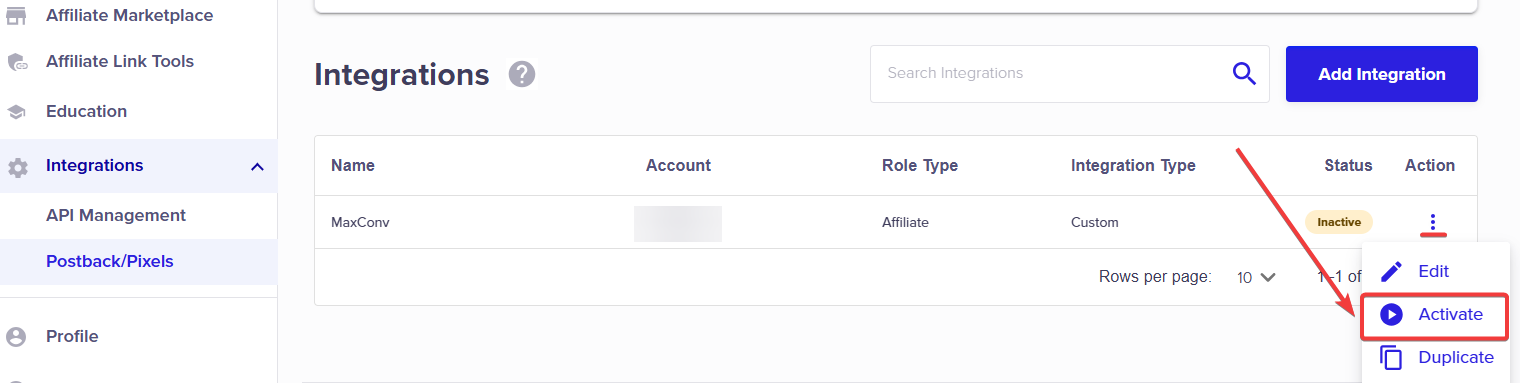Click the Add Integration button
Image resolution: width=1520 pixels, height=383 pixels.
tap(1382, 74)
